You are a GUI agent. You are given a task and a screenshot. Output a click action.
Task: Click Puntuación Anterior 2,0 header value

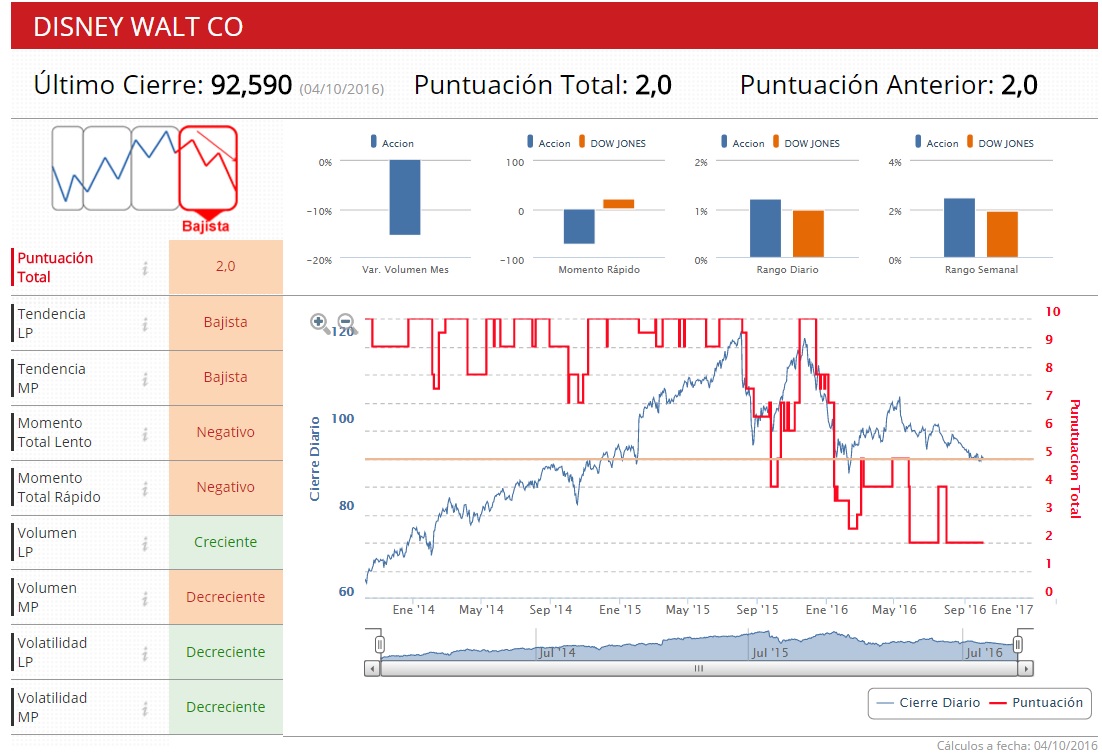(x=1019, y=85)
